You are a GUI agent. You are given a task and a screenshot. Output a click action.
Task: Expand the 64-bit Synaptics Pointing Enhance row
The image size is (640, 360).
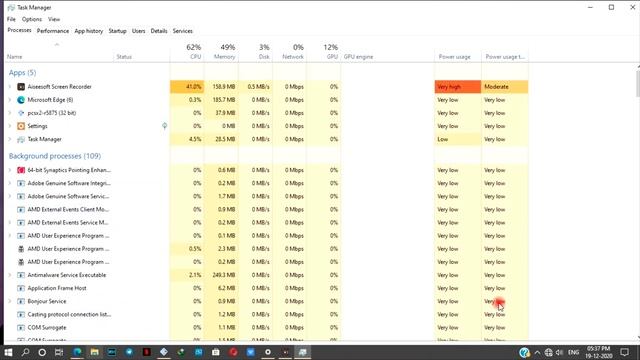(10, 170)
